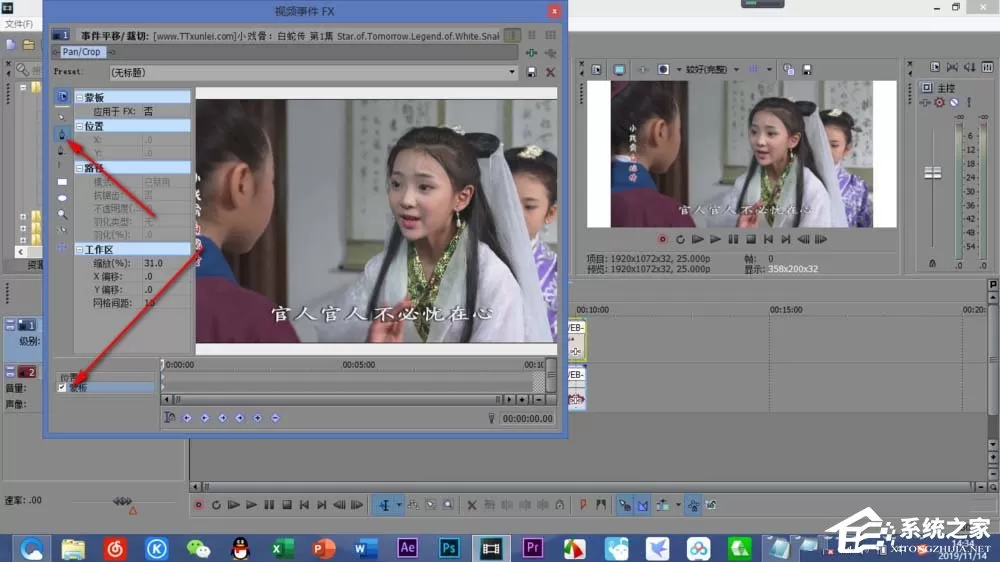This screenshot has height=562, width=1000.
Task: Click pause in main transport bar
Action: coord(269,505)
